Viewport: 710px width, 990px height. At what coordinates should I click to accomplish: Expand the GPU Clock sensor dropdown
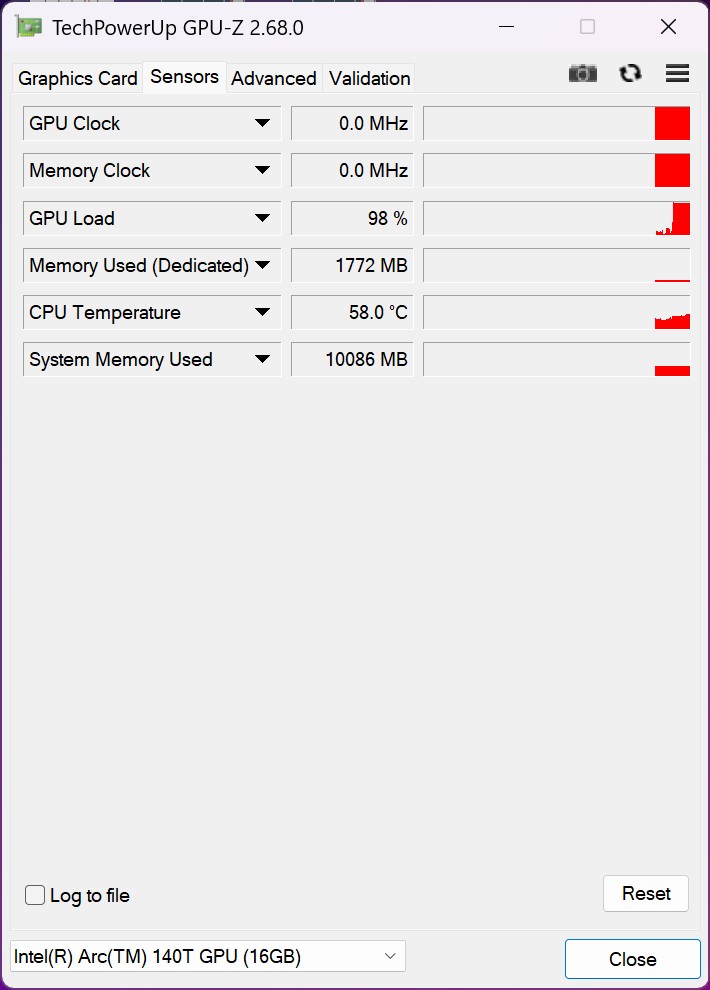pyautogui.click(x=262, y=123)
